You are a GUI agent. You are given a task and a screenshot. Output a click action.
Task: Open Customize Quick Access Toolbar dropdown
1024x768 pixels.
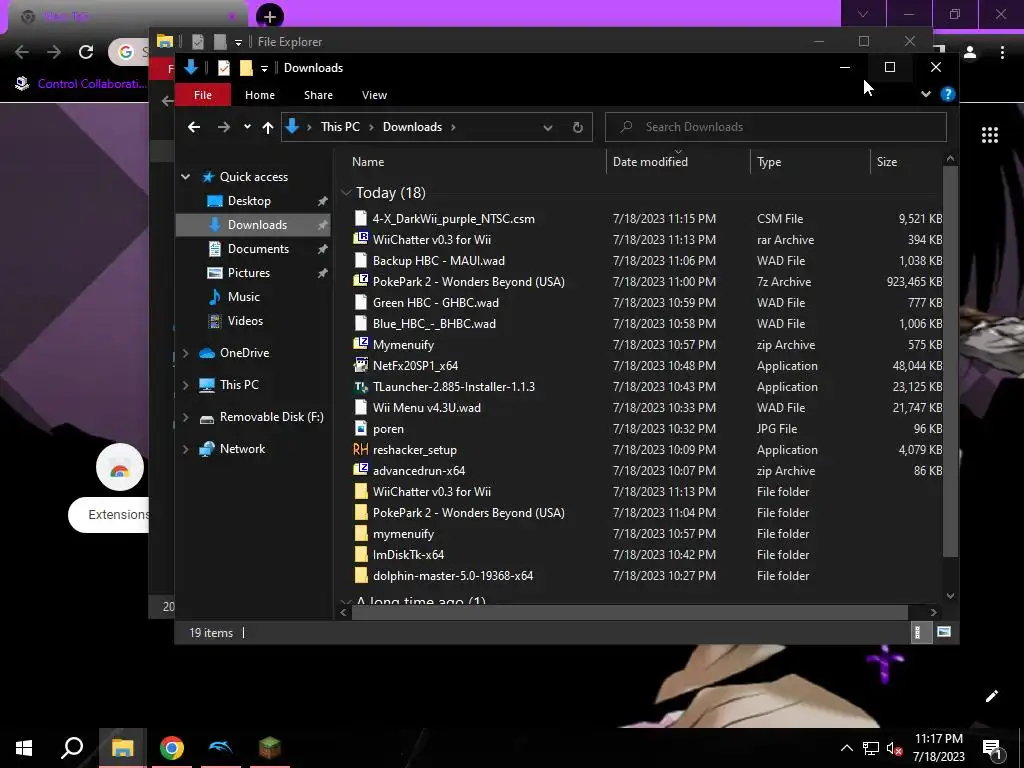tap(264, 68)
